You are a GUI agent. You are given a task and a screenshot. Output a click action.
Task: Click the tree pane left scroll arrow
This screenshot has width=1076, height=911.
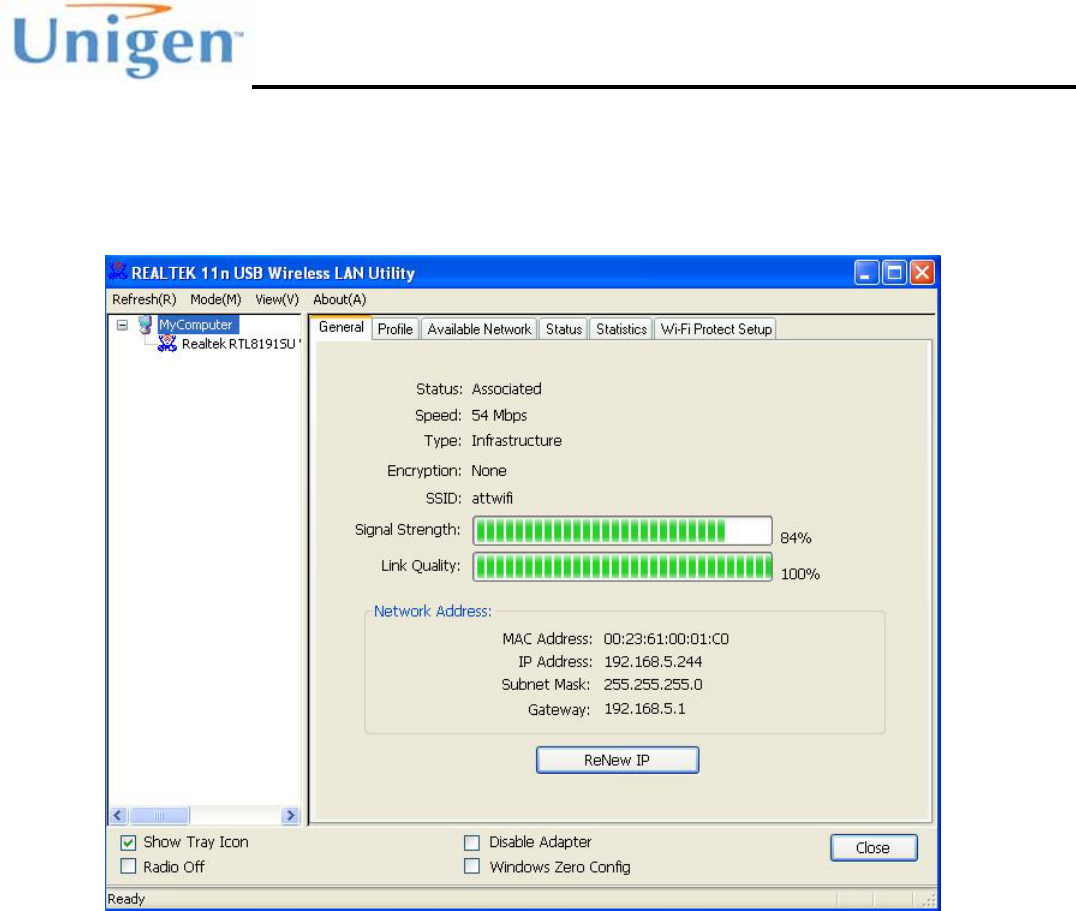[x=118, y=815]
